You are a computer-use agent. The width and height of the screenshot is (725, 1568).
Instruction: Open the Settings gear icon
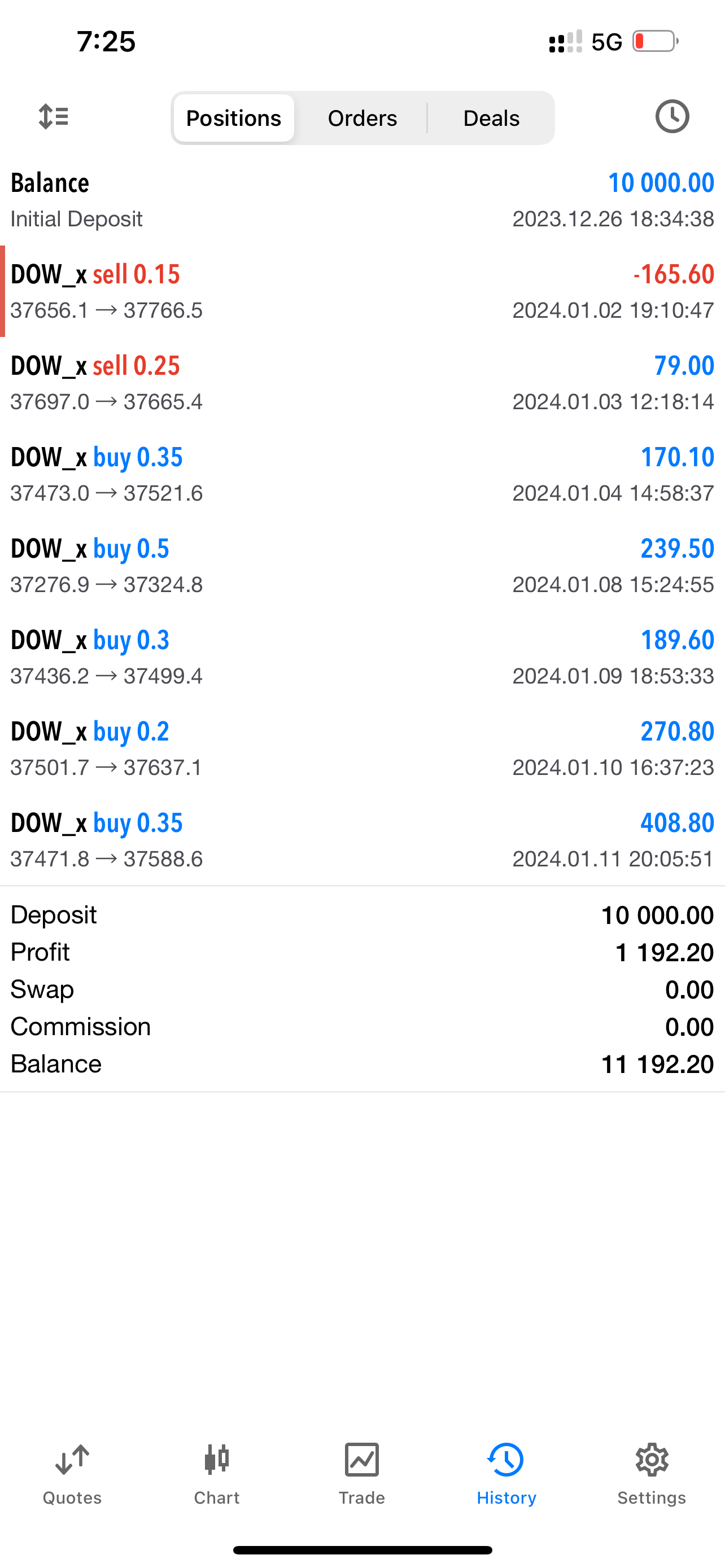point(652,1461)
